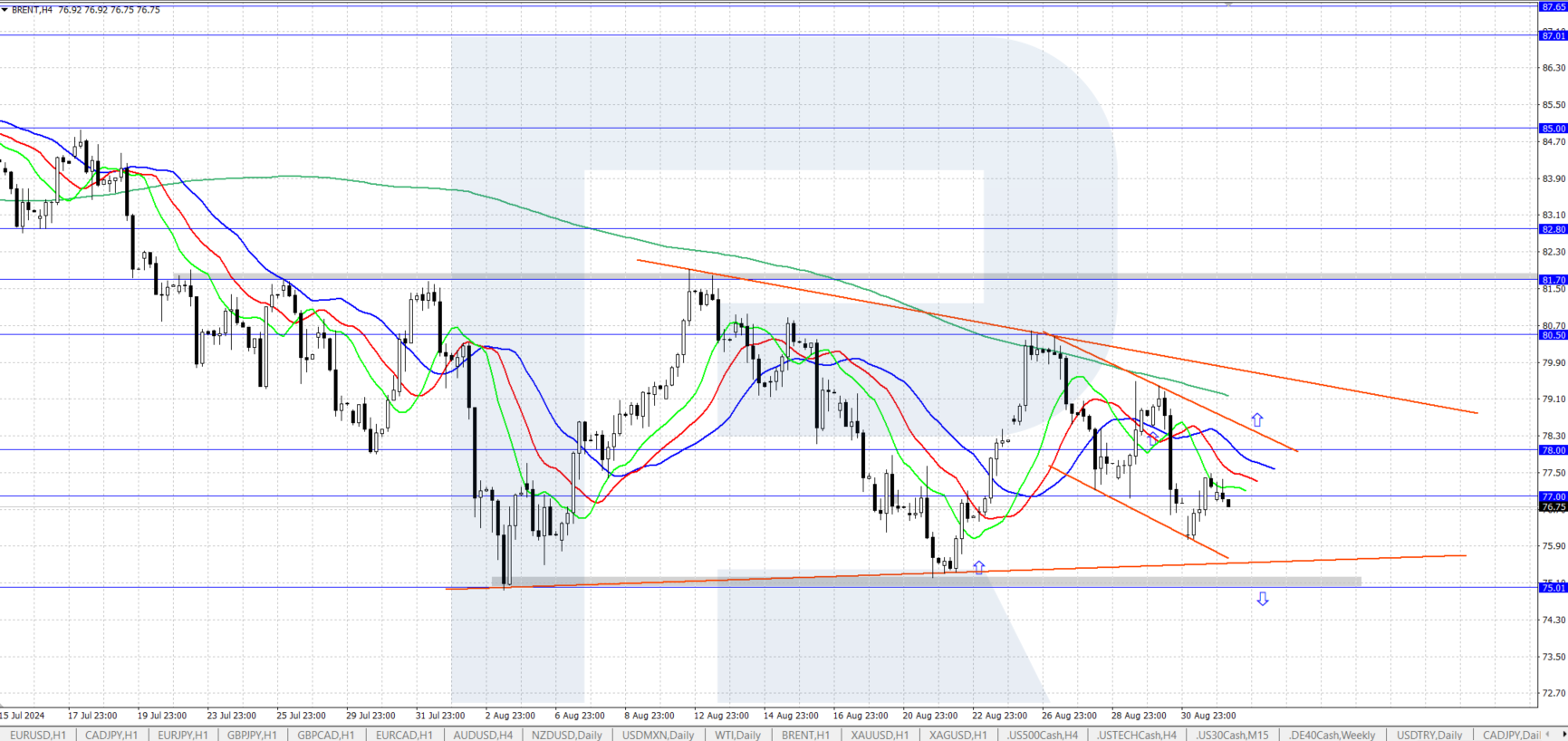The height and width of the screenshot is (741, 1568).
Task: Select the blue up arrow near 78.70 level
Action: 1257,420
